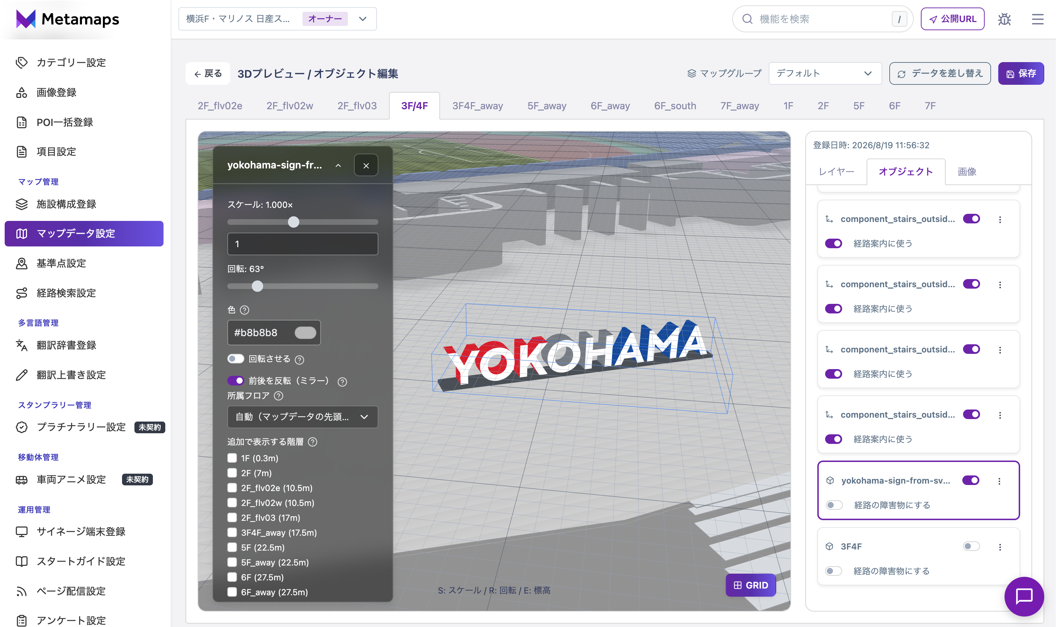Click the 戻る back button
The image size is (1056, 627).
(x=207, y=73)
